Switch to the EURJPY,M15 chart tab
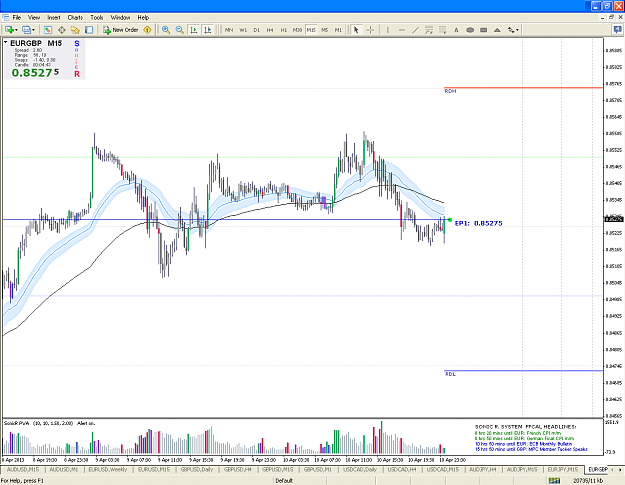This screenshot has height=485, width=625. tap(562, 470)
